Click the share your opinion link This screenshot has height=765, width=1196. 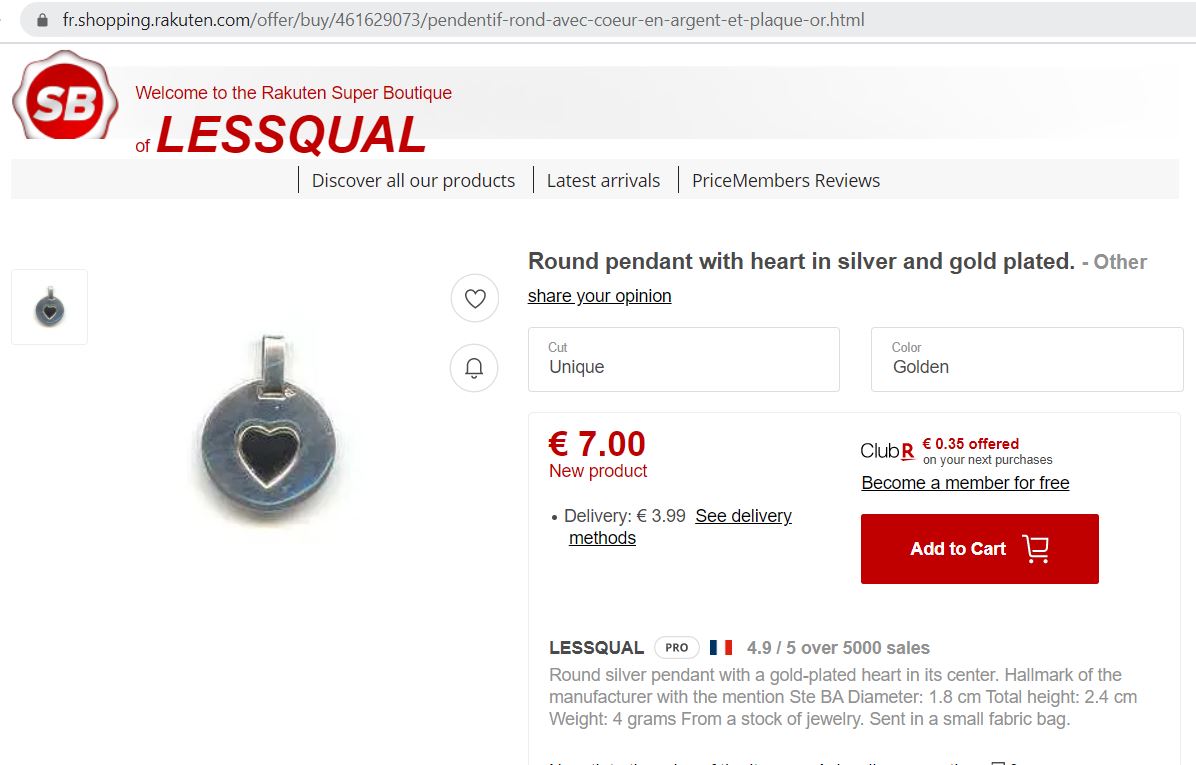600,296
